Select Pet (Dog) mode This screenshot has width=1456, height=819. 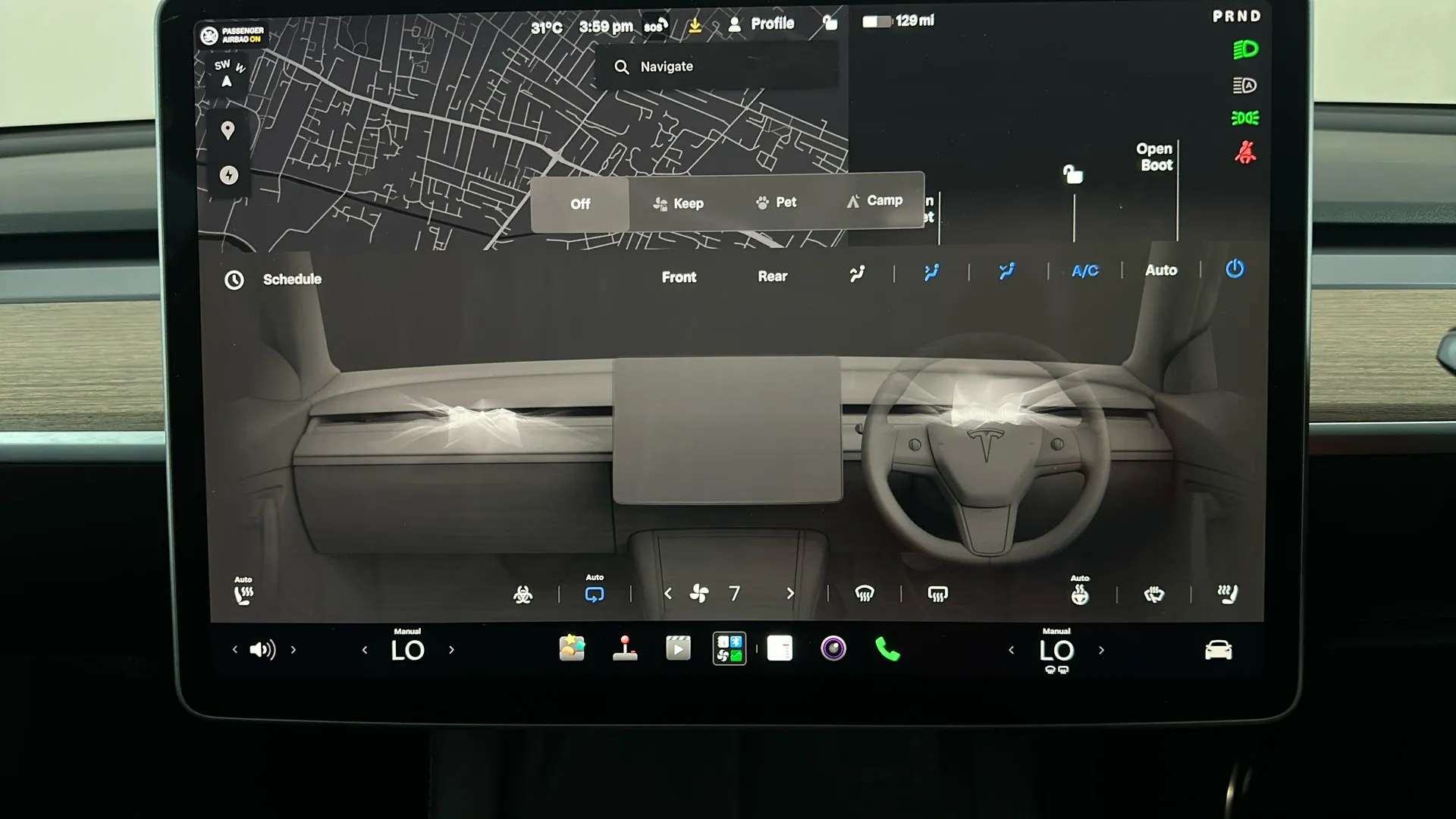(776, 202)
